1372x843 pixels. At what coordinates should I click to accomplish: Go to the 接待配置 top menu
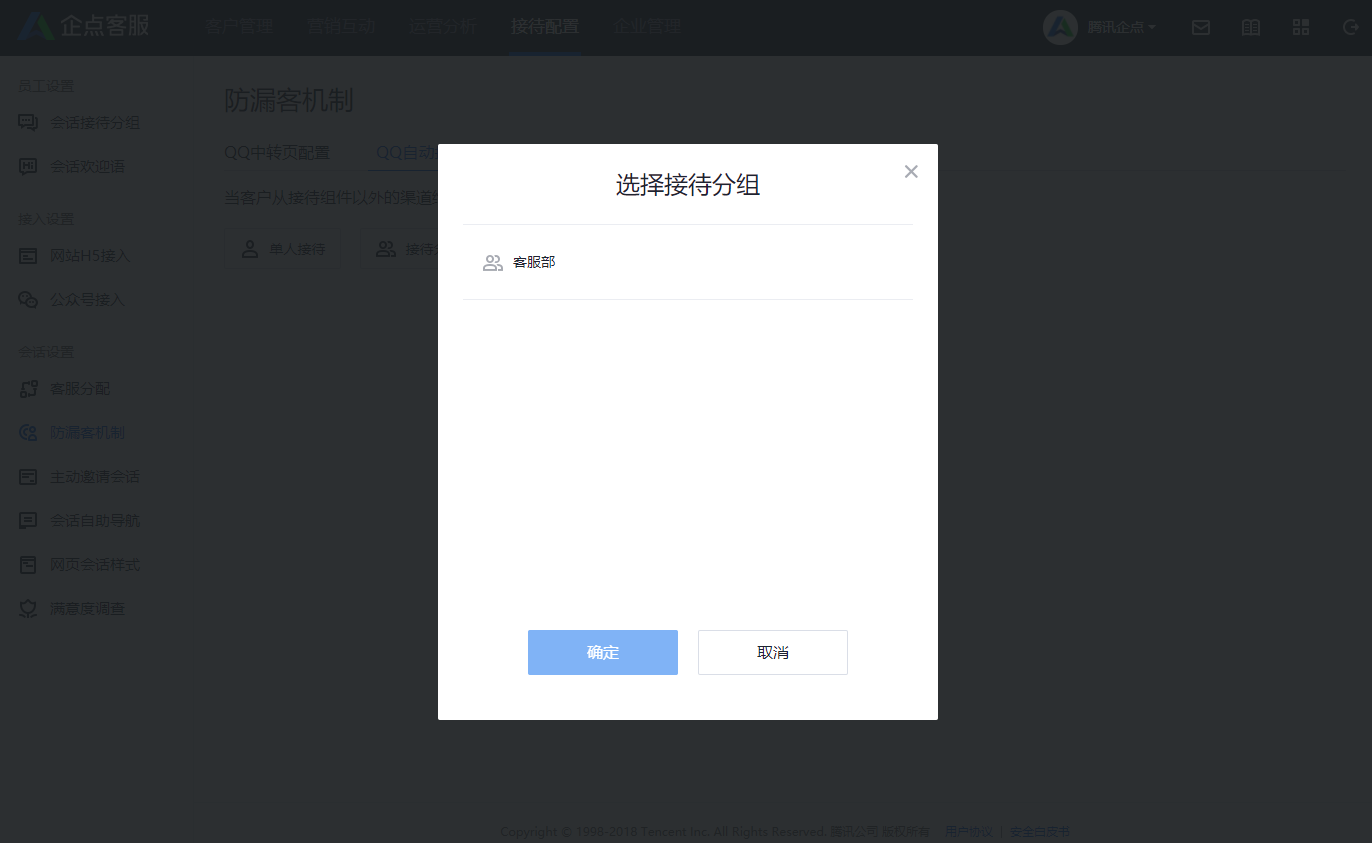[545, 27]
